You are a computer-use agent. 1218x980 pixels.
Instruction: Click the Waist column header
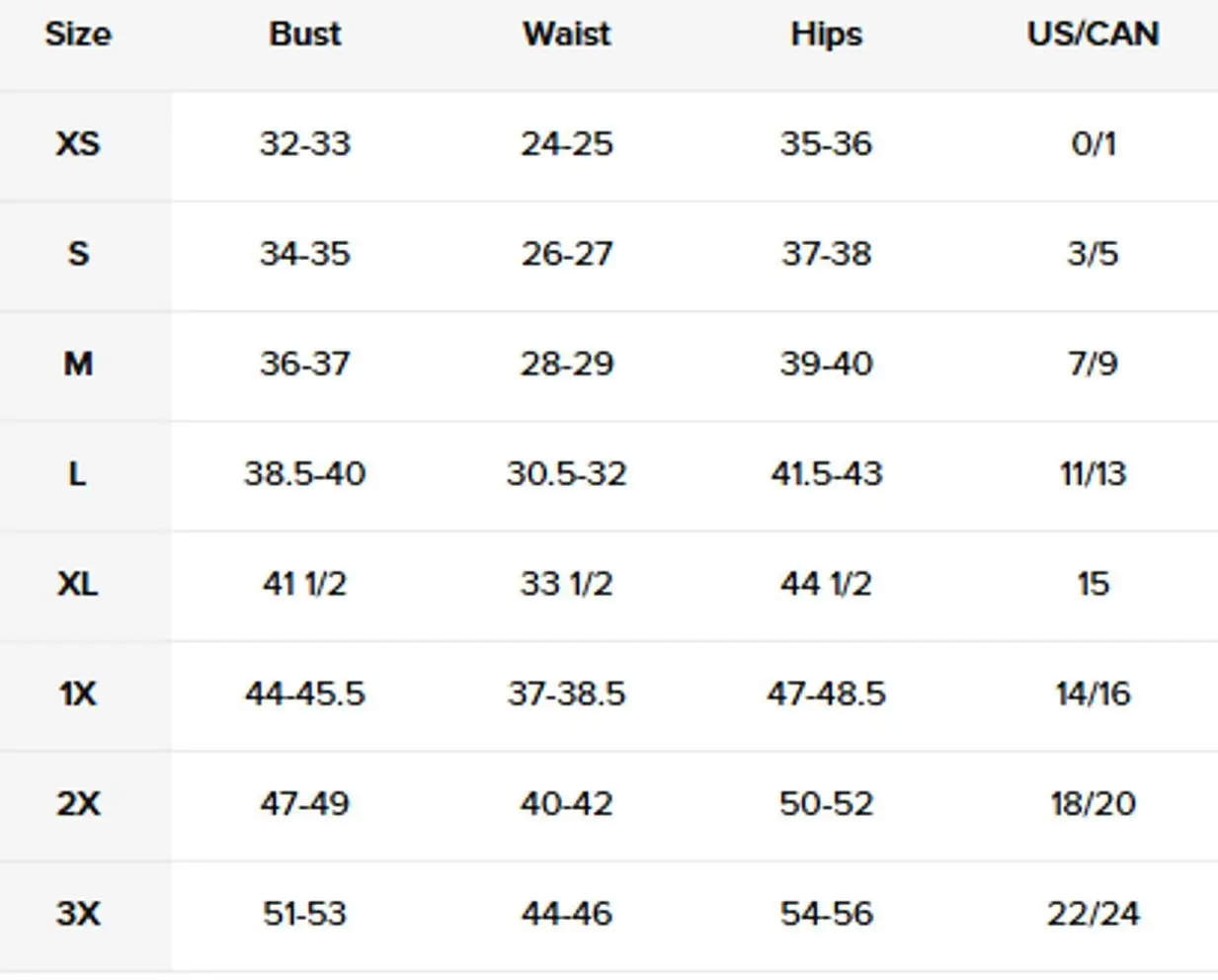[566, 35]
